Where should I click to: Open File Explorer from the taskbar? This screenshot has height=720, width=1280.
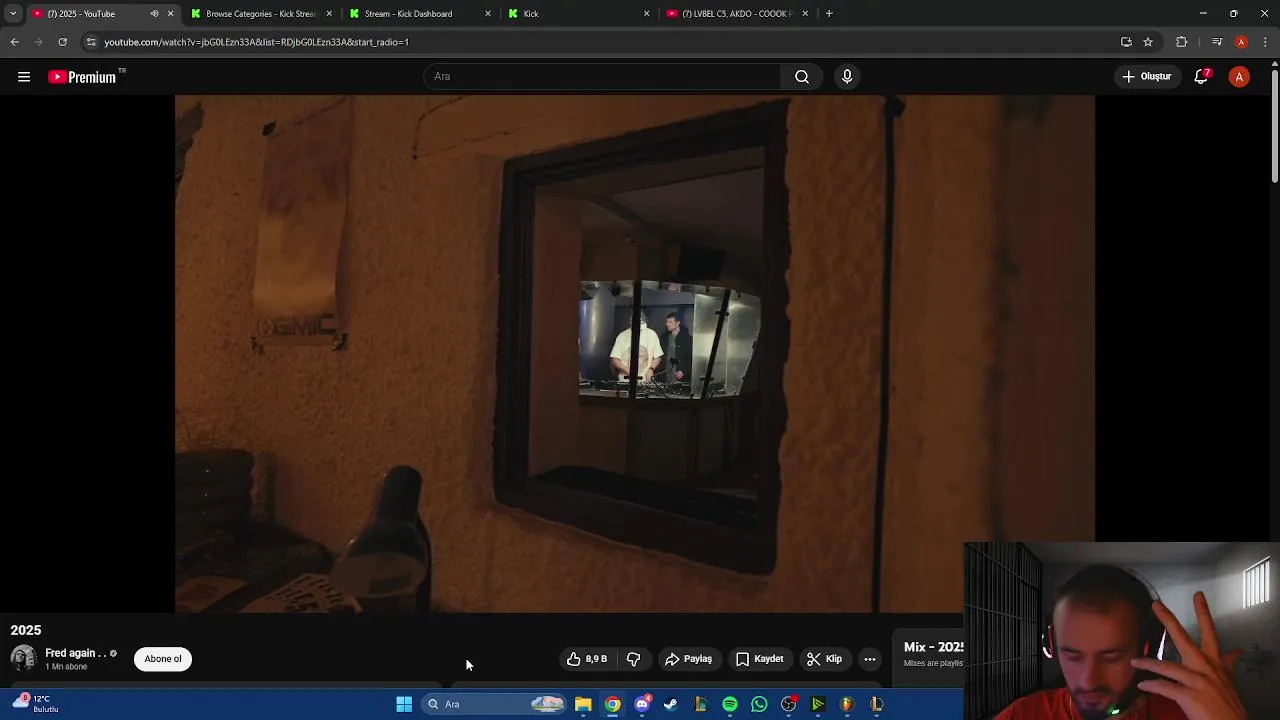(583, 704)
